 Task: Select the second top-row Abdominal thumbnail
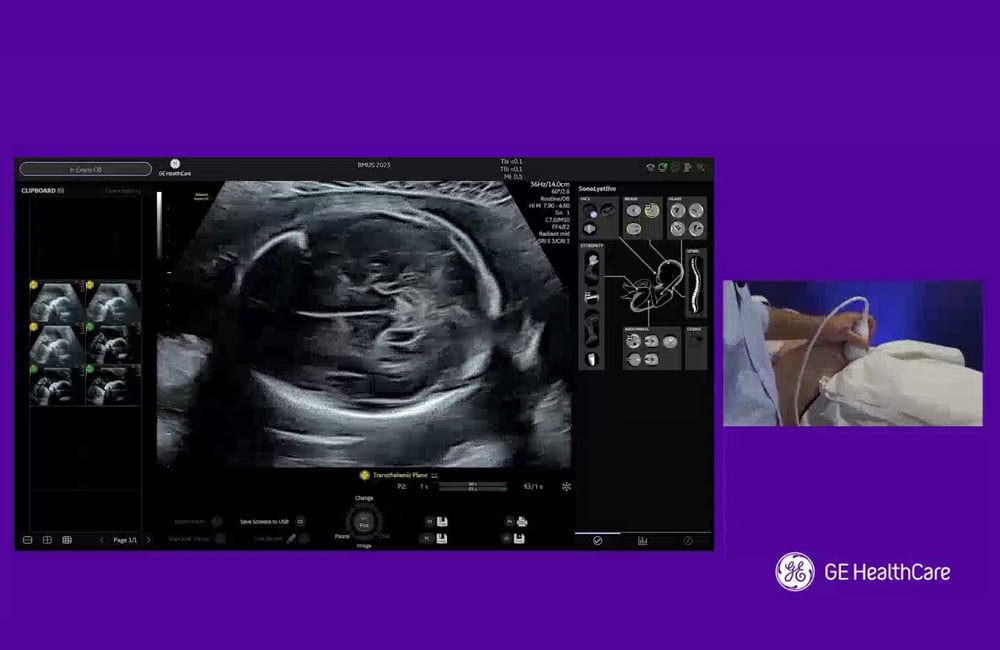(x=651, y=341)
